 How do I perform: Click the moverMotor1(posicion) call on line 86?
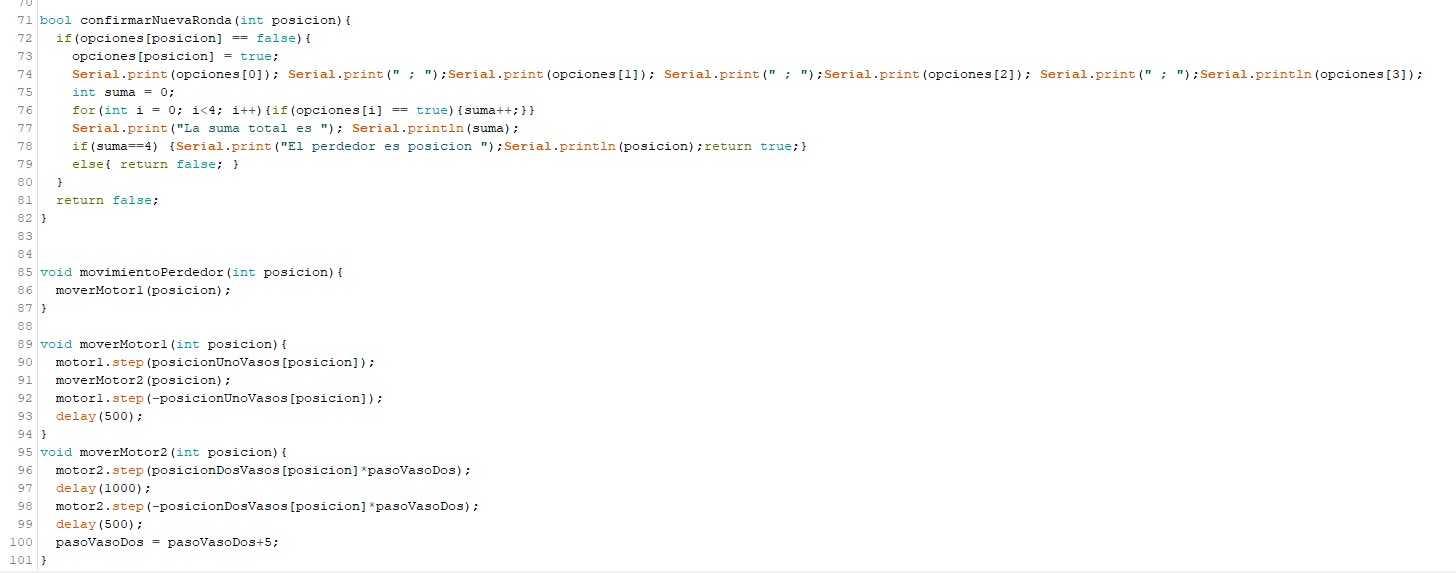tap(143, 290)
